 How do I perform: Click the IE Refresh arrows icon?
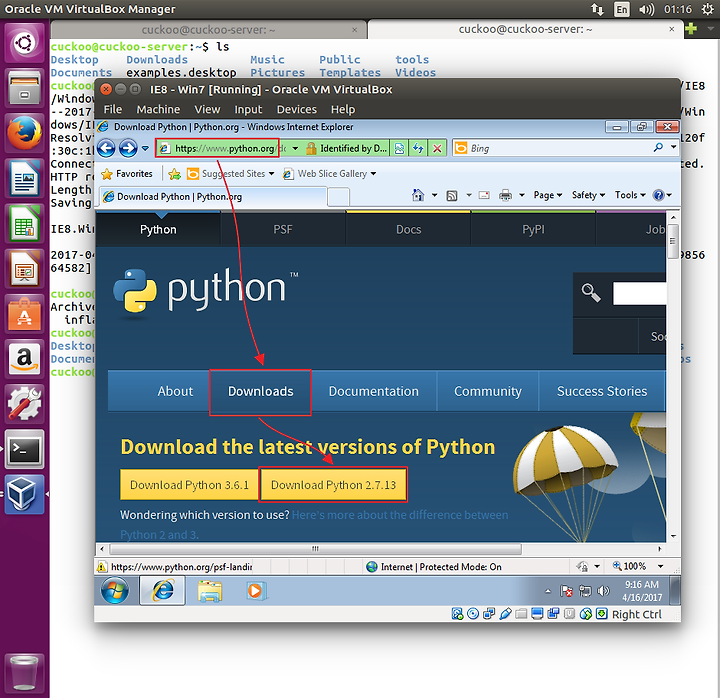[x=418, y=148]
